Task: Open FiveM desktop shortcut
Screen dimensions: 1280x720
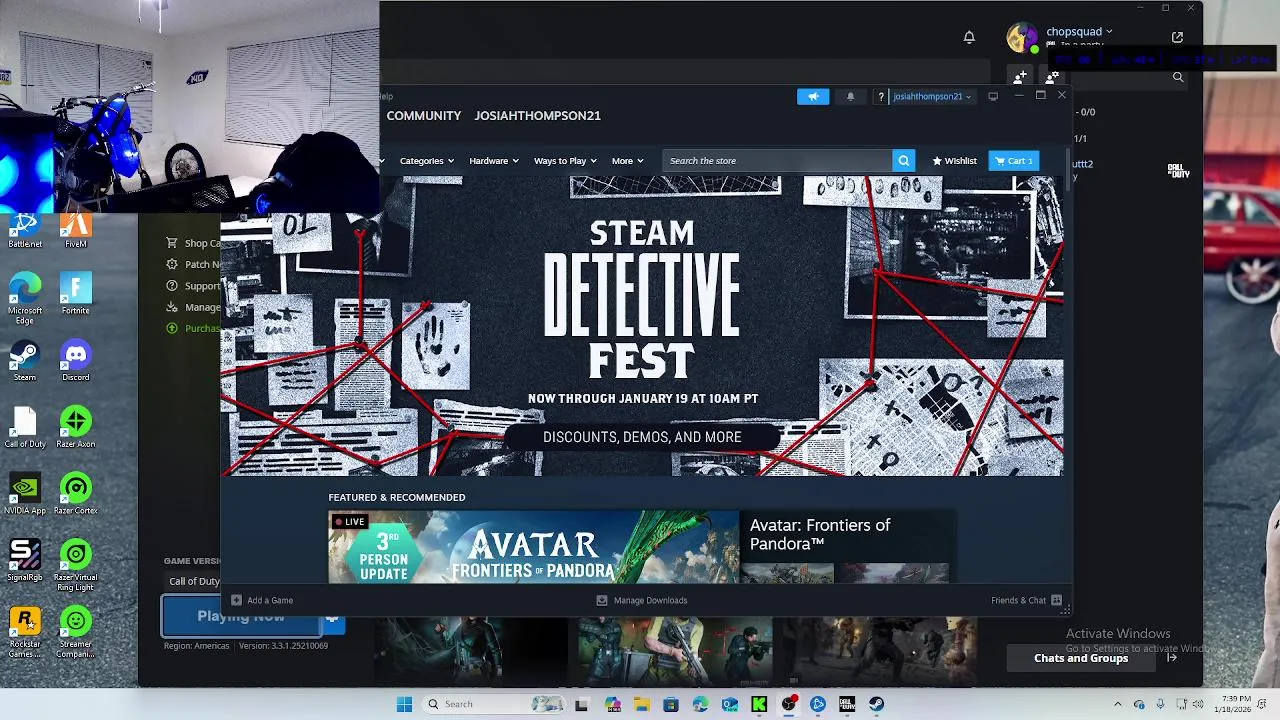Action: pos(75,231)
